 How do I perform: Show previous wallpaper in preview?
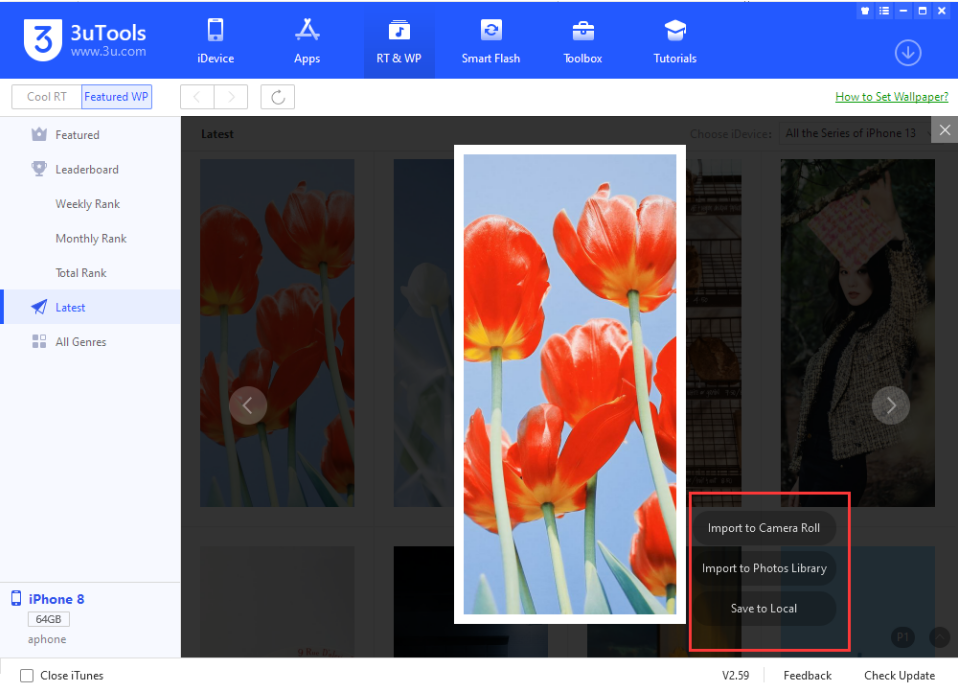pyautogui.click(x=247, y=405)
